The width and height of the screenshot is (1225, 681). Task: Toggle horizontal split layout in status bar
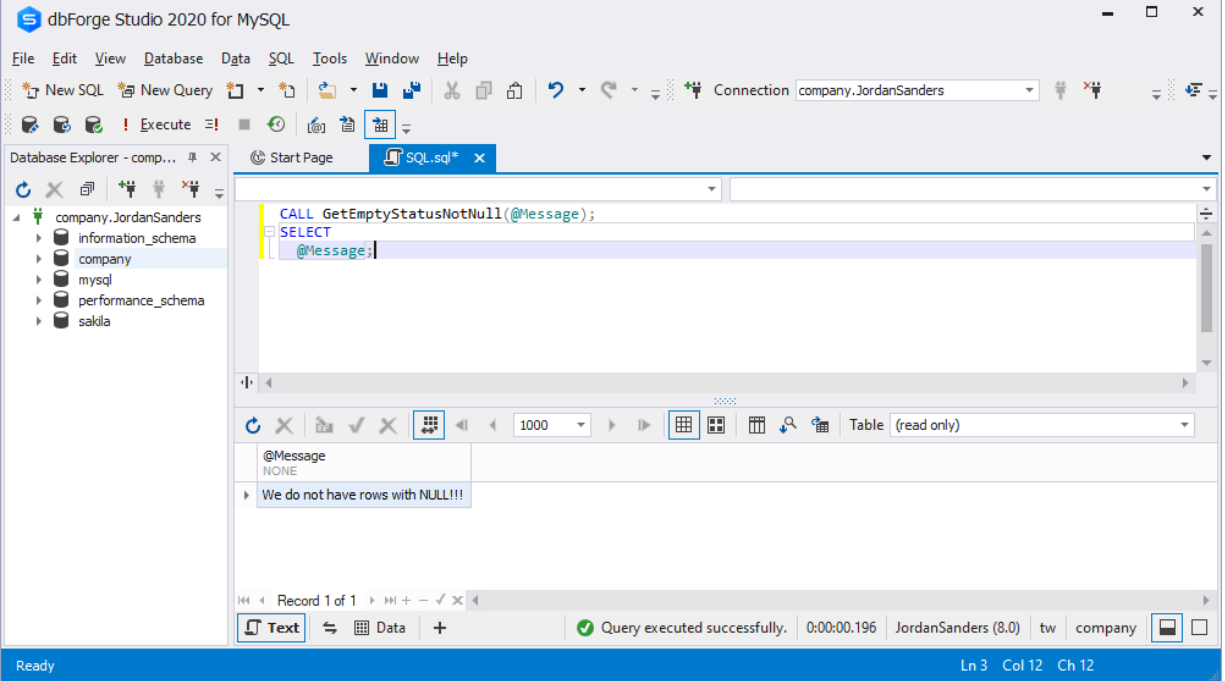(1167, 628)
